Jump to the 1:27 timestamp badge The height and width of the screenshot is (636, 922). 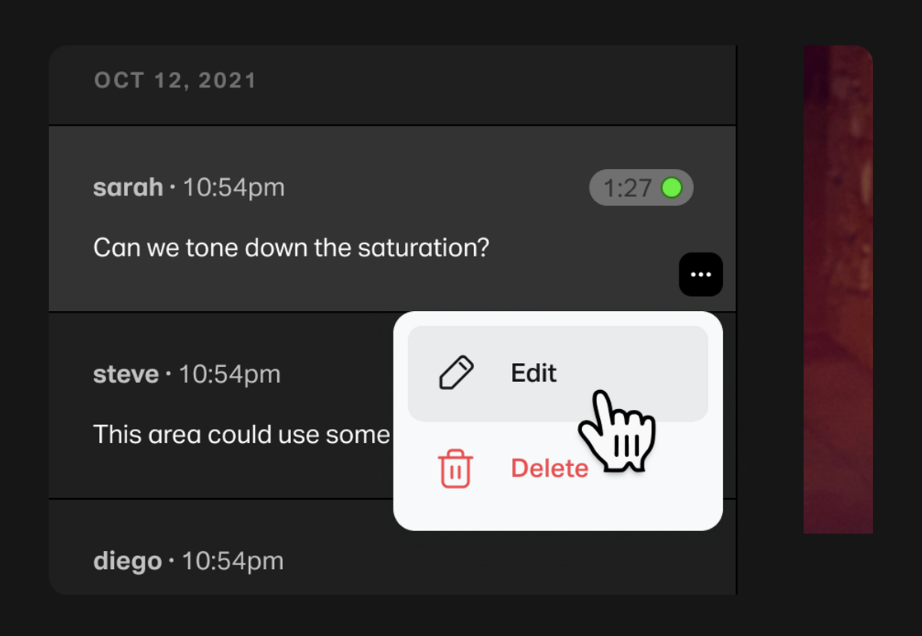(642, 188)
